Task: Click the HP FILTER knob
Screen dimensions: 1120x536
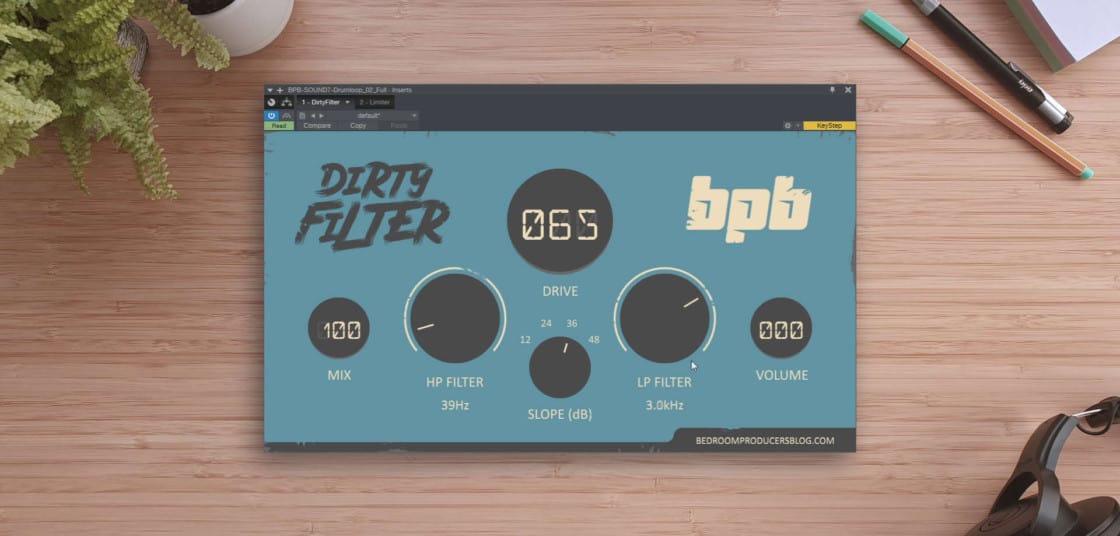Action: (x=455, y=318)
